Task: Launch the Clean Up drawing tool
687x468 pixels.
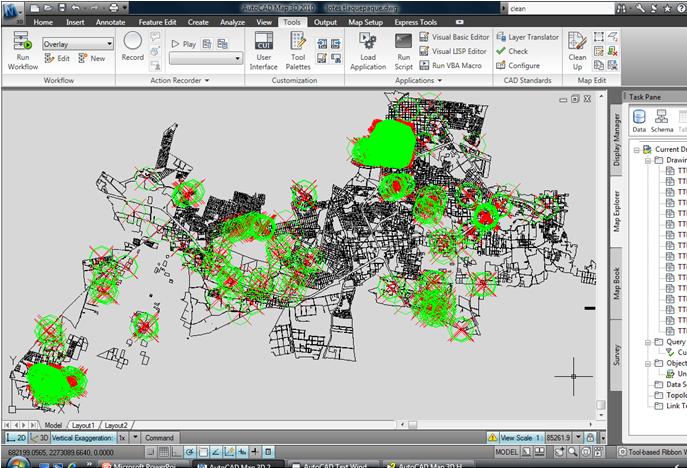Action: tap(577, 50)
